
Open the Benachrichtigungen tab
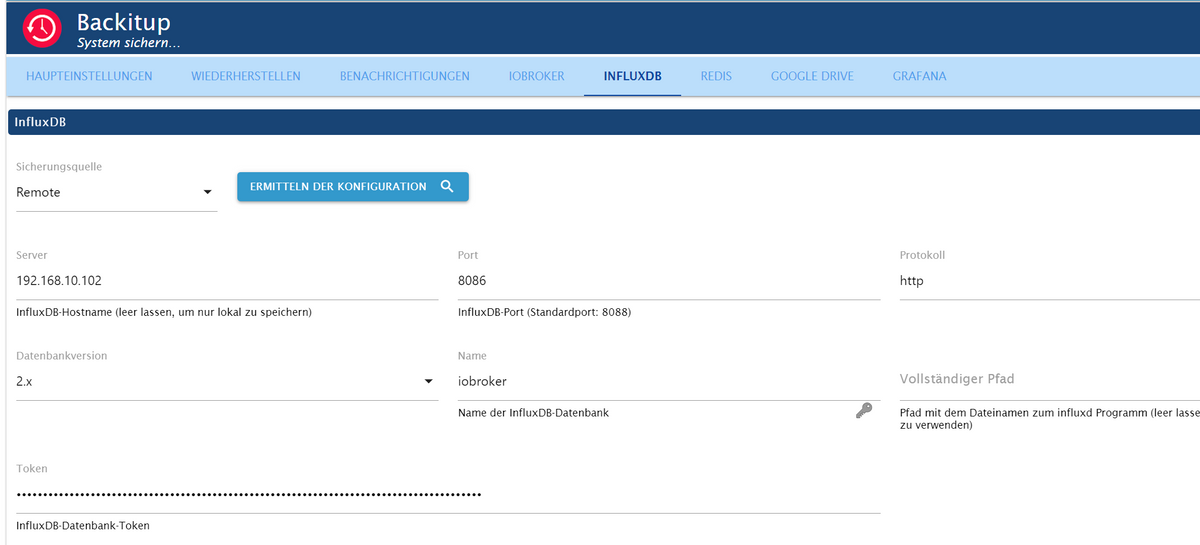click(405, 76)
